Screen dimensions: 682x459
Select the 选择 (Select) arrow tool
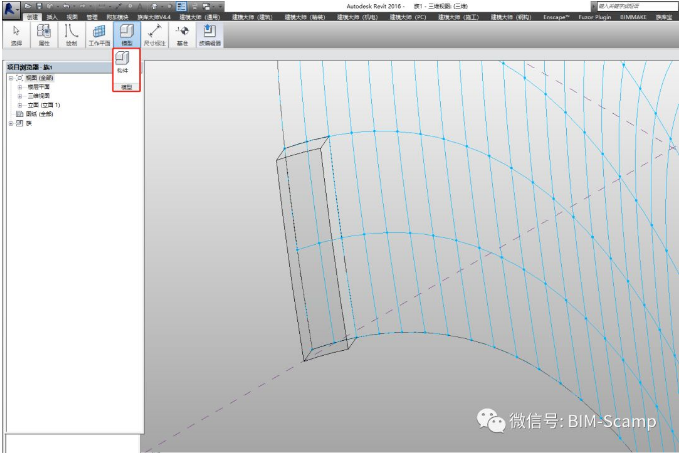pyautogui.click(x=17, y=35)
